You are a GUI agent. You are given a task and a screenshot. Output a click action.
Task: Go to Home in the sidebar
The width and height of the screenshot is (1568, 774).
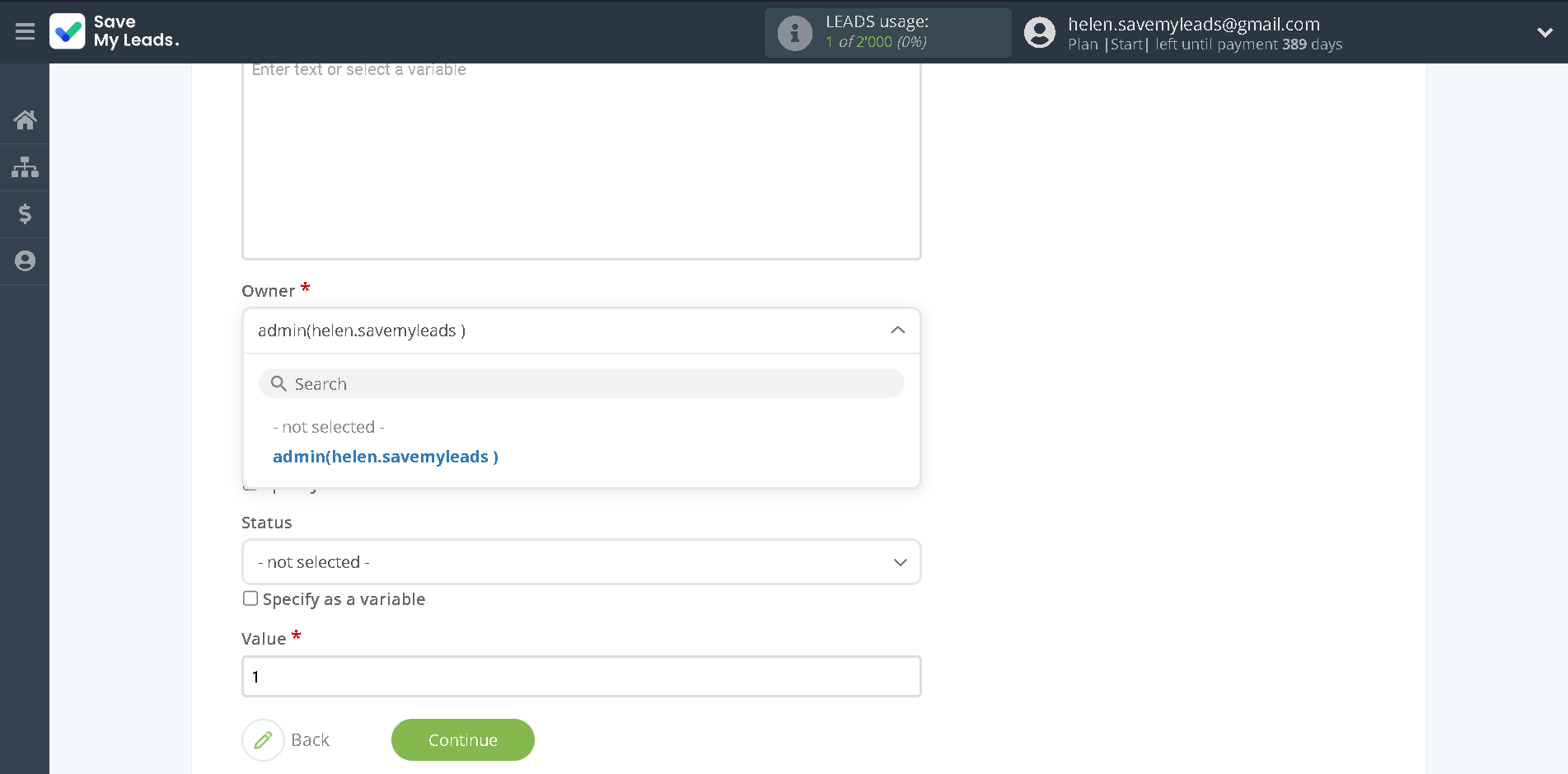(25, 120)
